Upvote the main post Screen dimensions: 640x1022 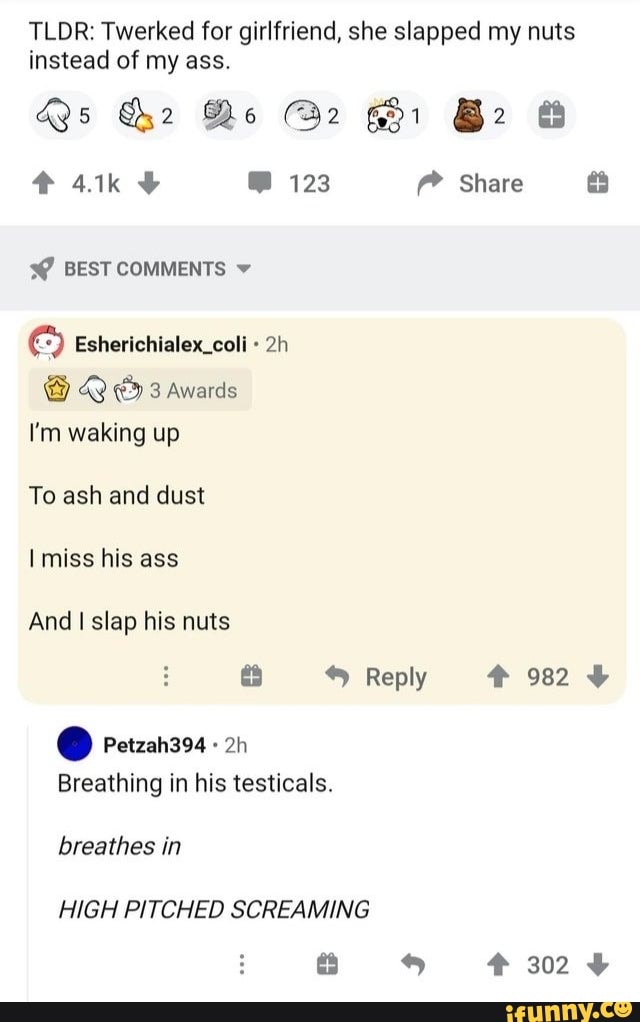click(45, 183)
